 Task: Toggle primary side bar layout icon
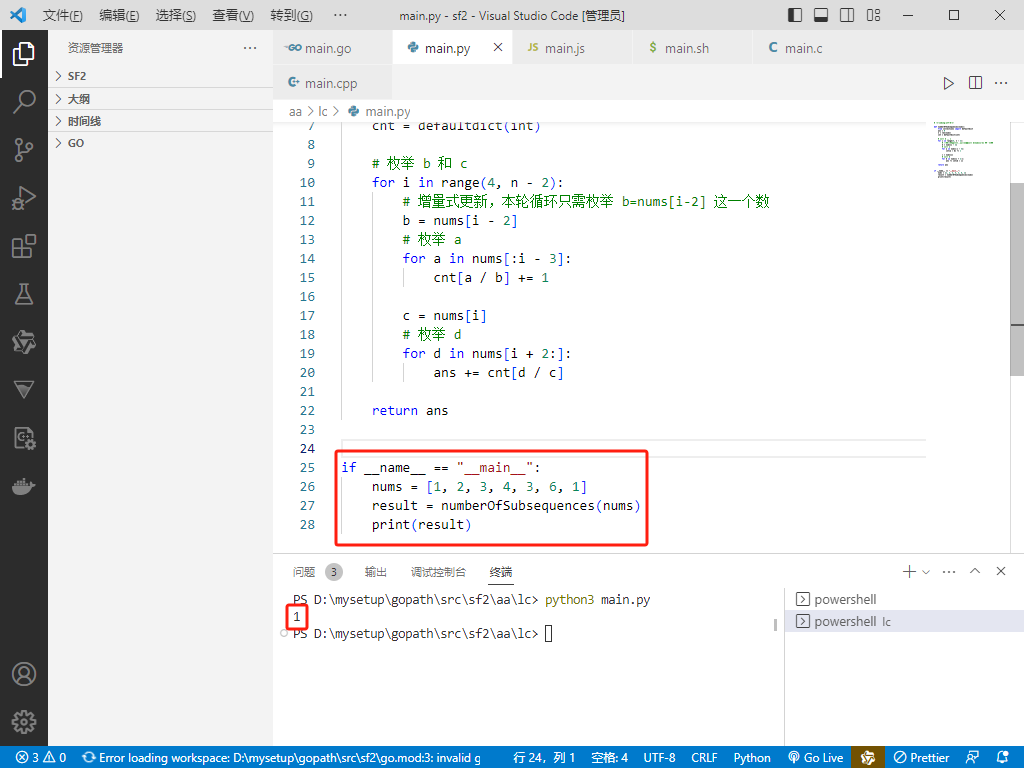click(795, 15)
